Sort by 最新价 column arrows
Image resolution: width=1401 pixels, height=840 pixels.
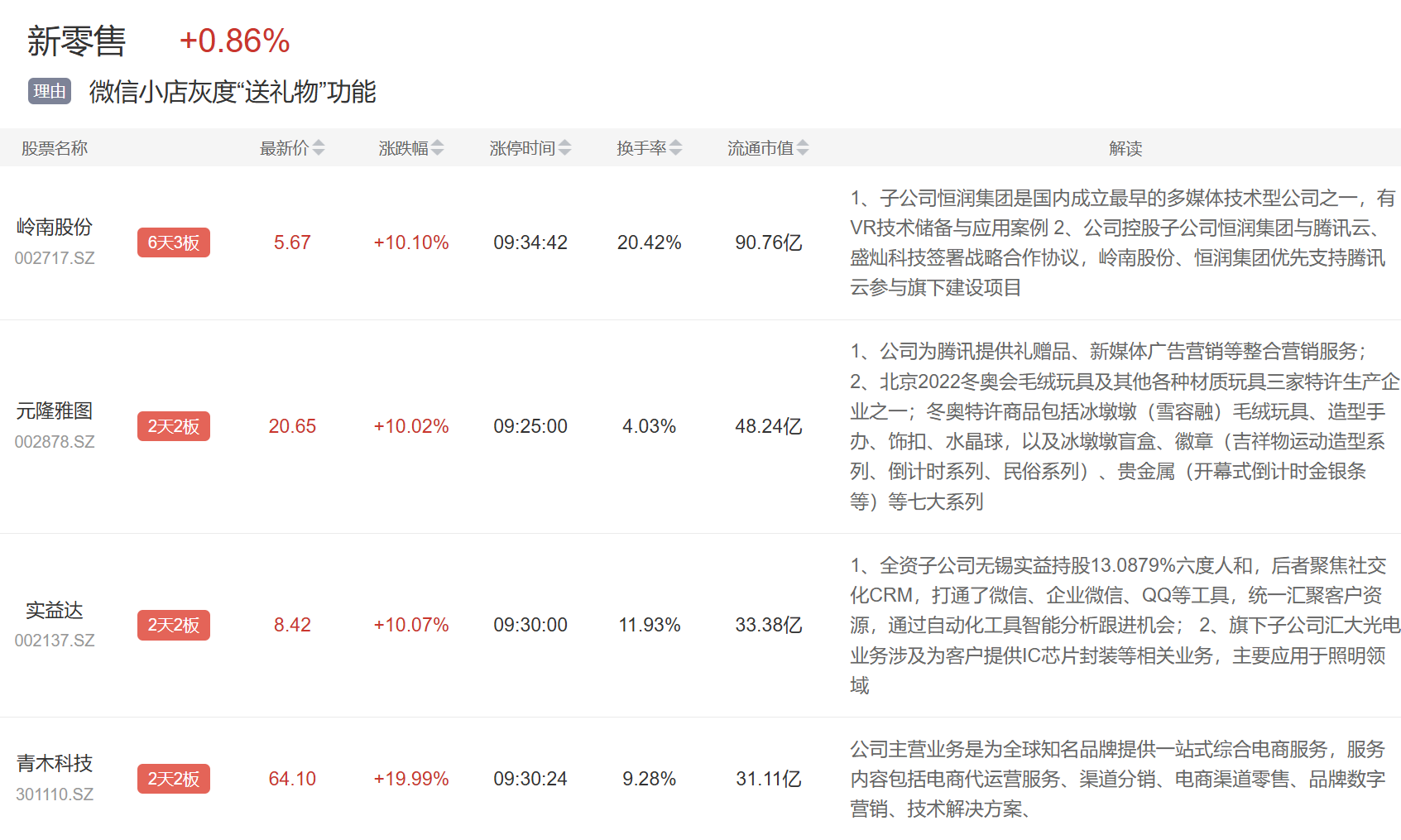pos(319,148)
